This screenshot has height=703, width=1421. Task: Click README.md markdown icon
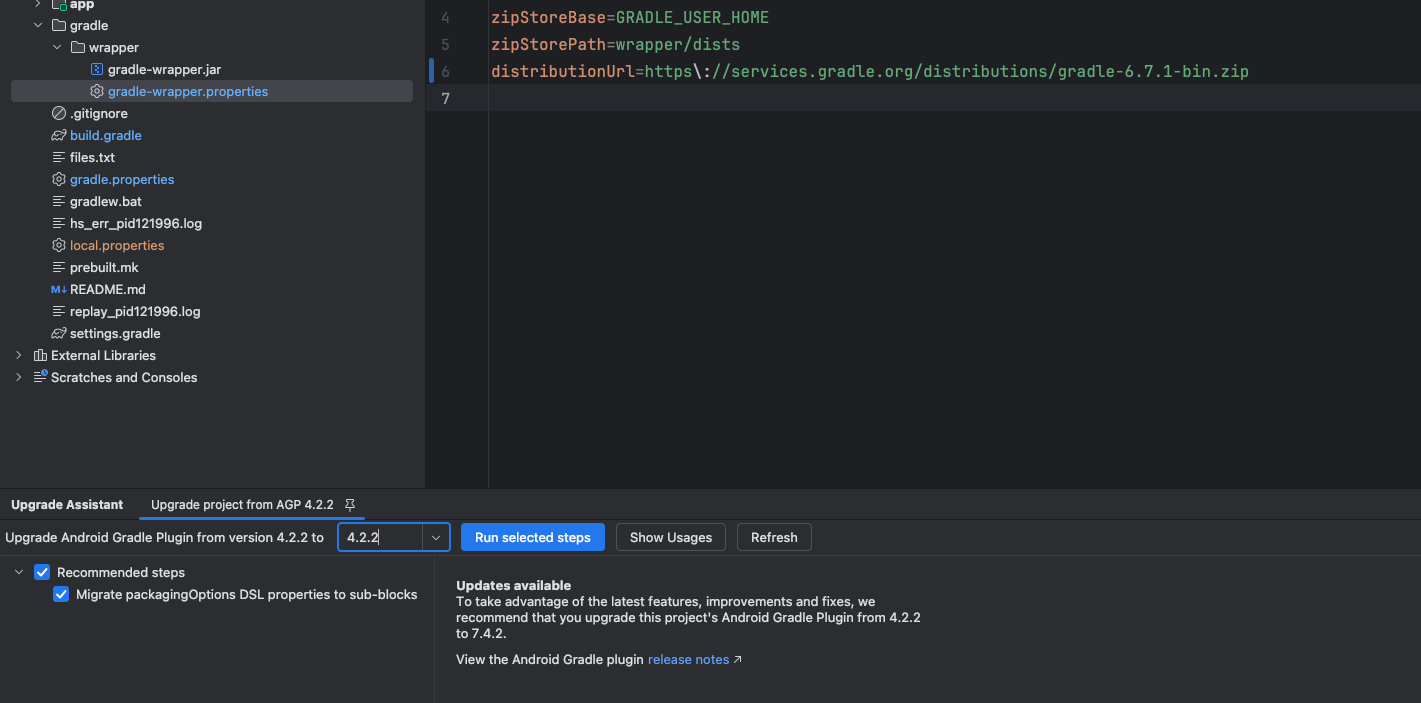tap(59, 289)
